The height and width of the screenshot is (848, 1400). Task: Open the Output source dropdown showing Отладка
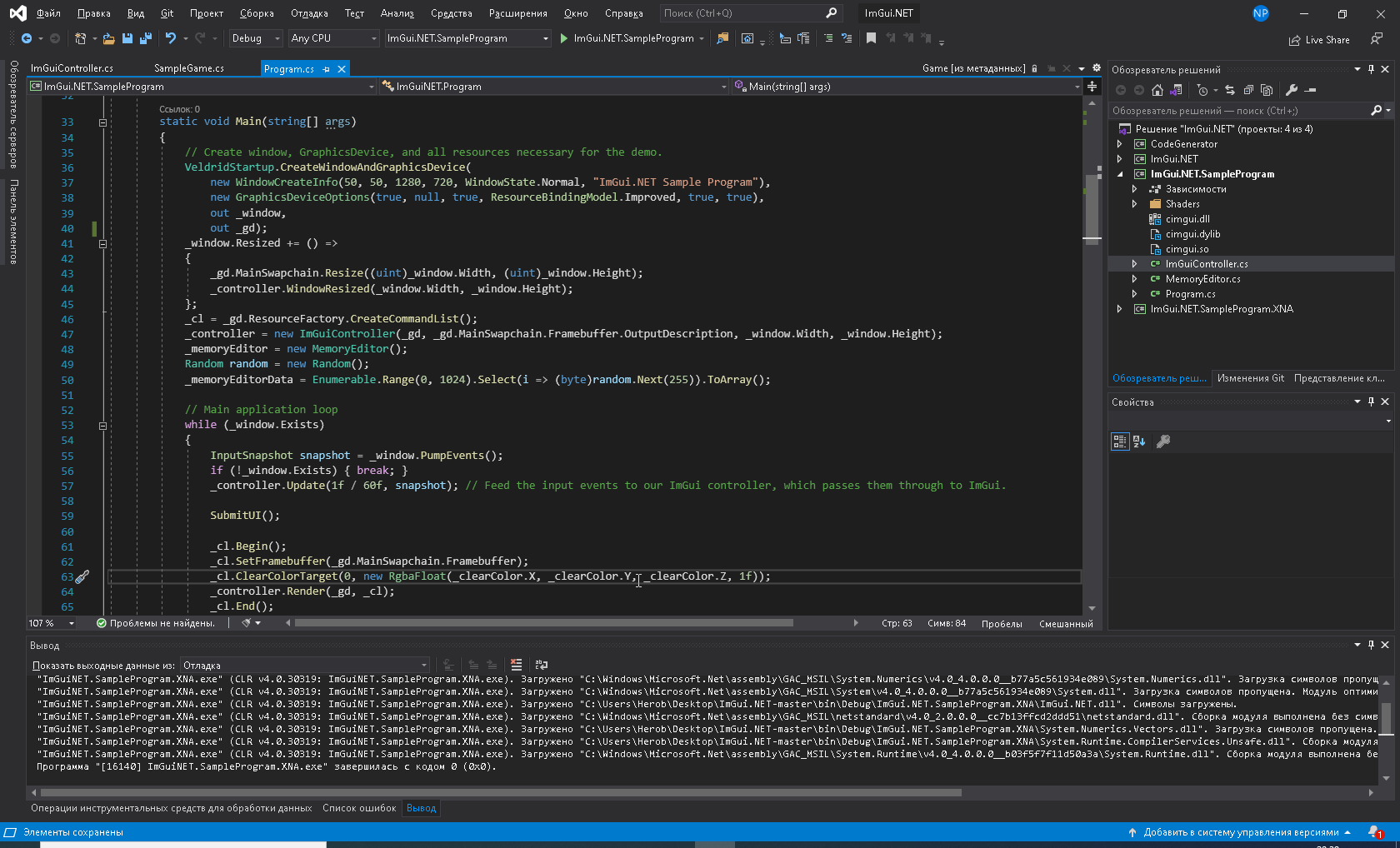click(x=305, y=665)
